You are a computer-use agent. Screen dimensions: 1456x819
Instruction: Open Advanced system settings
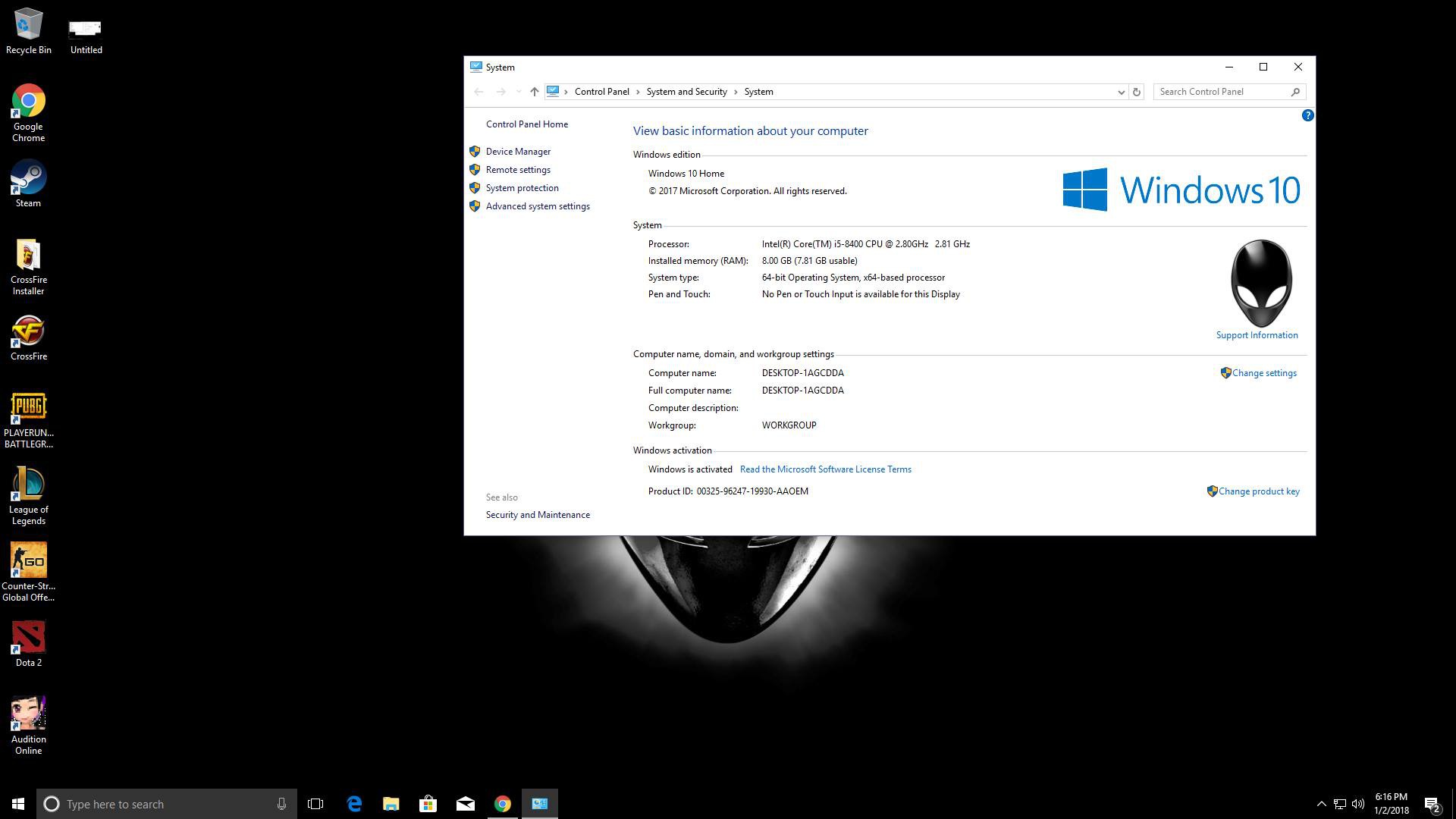tap(538, 206)
